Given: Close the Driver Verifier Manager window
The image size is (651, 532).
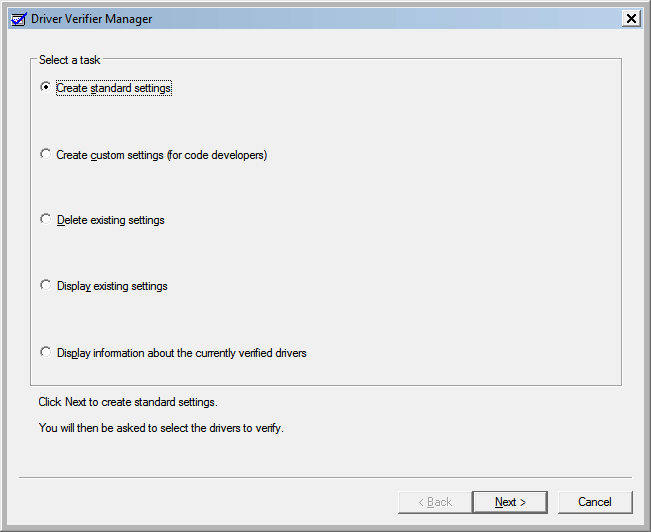Looking at the screenshot, I should (x=631, y=19).
